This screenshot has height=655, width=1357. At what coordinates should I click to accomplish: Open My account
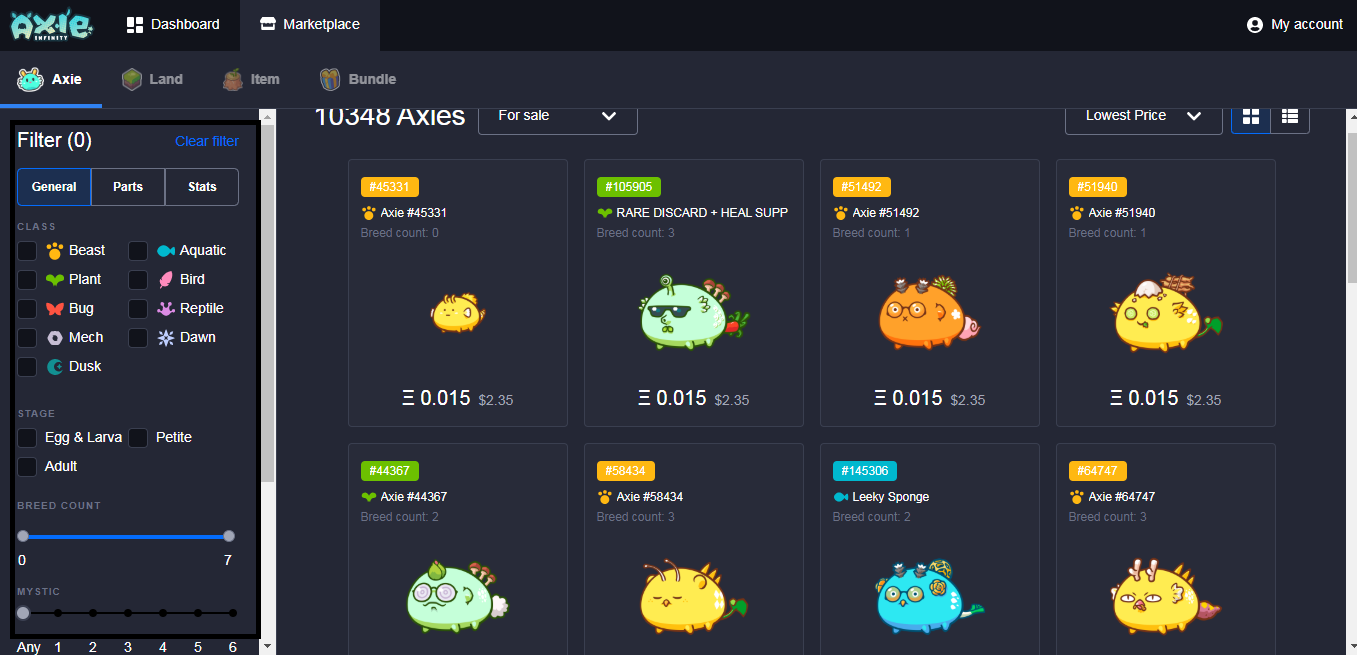(1294, 25)
